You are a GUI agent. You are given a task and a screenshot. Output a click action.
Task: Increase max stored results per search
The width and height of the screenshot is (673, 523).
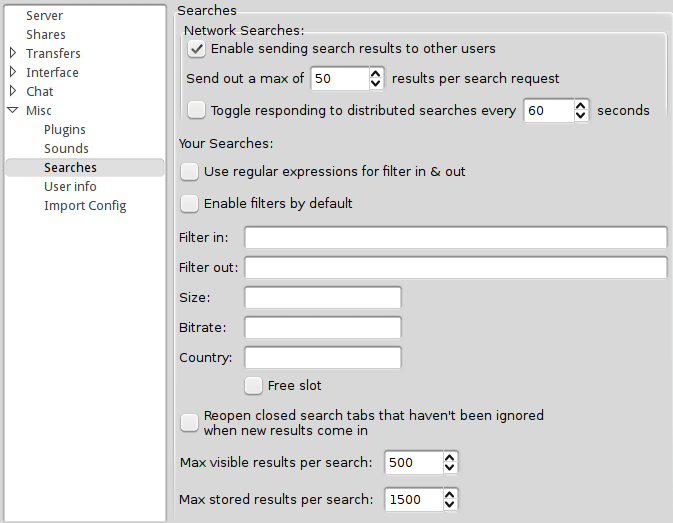pyautogui.click(x=449, y=495)
